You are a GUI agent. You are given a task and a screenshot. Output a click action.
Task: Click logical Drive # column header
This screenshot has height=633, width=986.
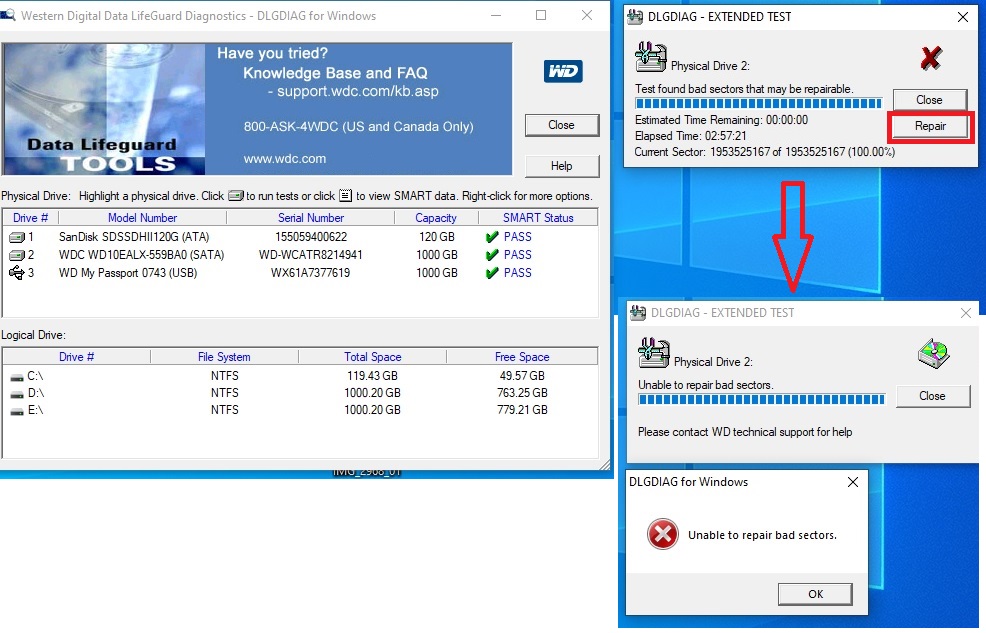[76, 357]
